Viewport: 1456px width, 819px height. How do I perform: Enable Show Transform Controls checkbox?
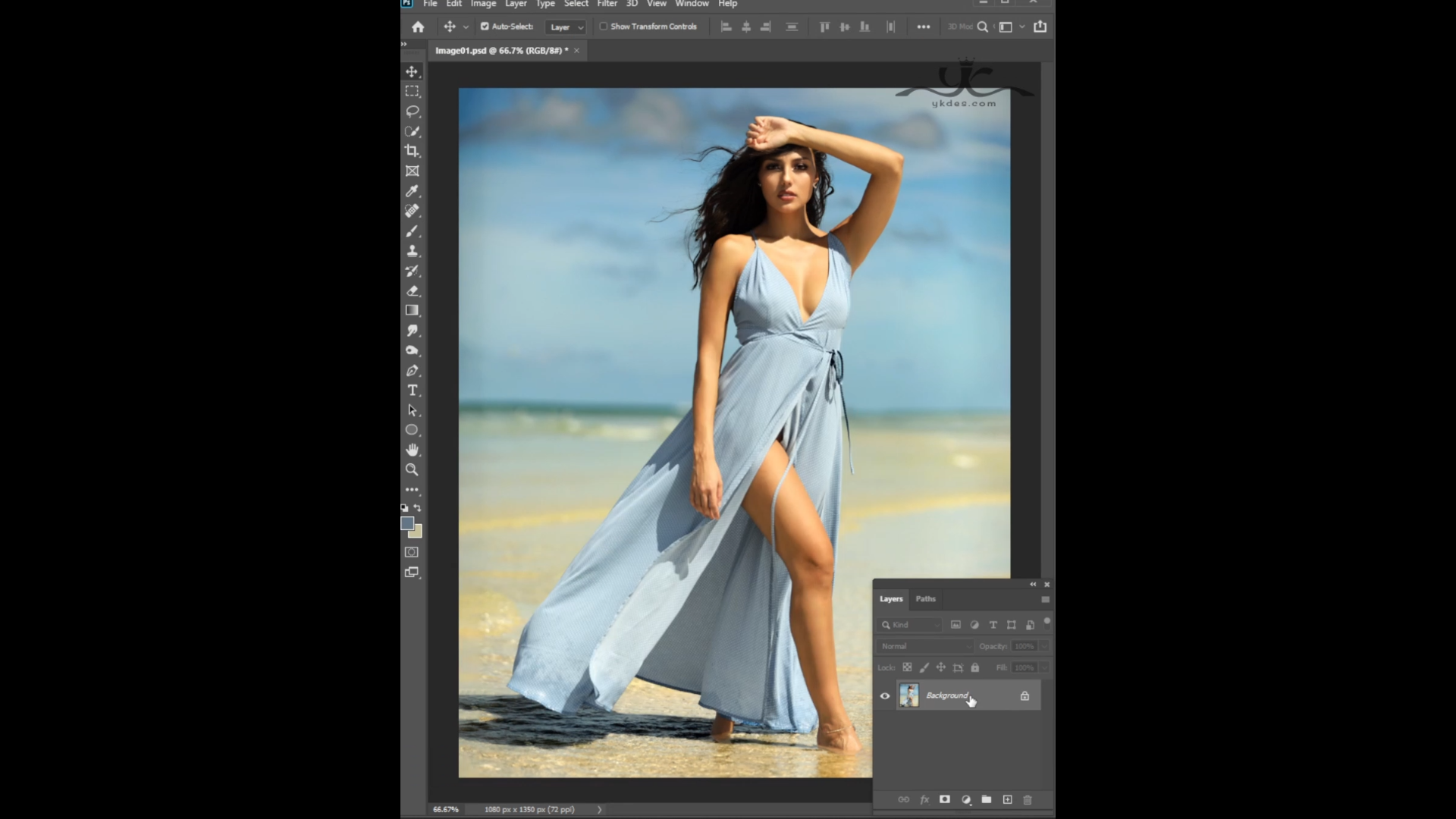point(604,27)
